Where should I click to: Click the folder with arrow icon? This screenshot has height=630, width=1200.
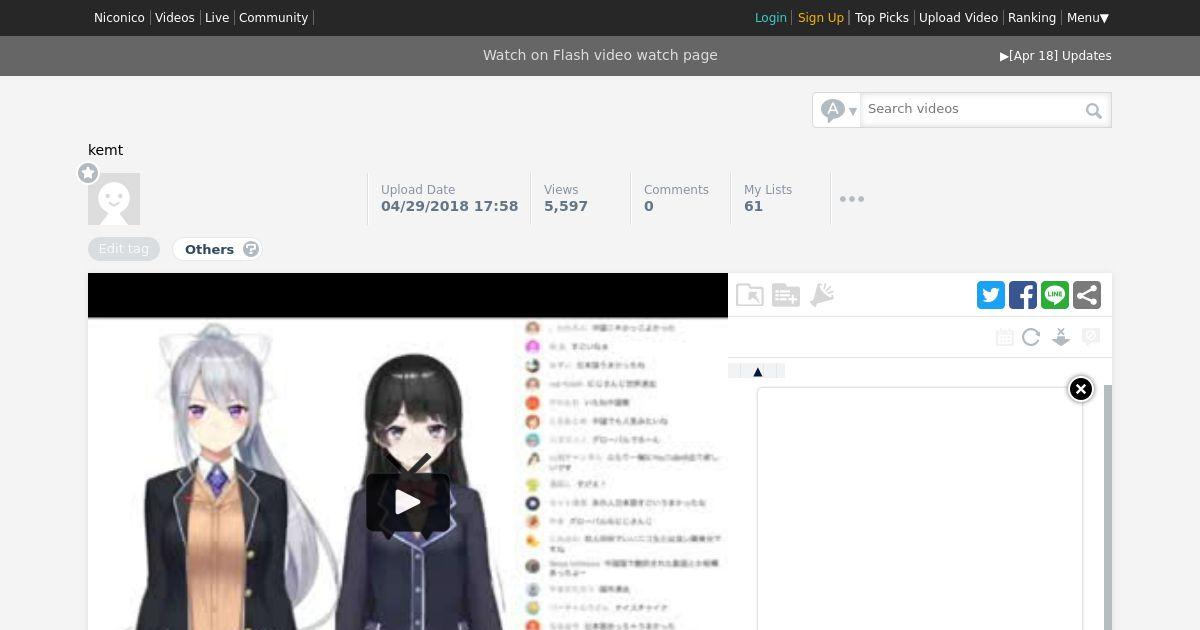pos(750,295)
